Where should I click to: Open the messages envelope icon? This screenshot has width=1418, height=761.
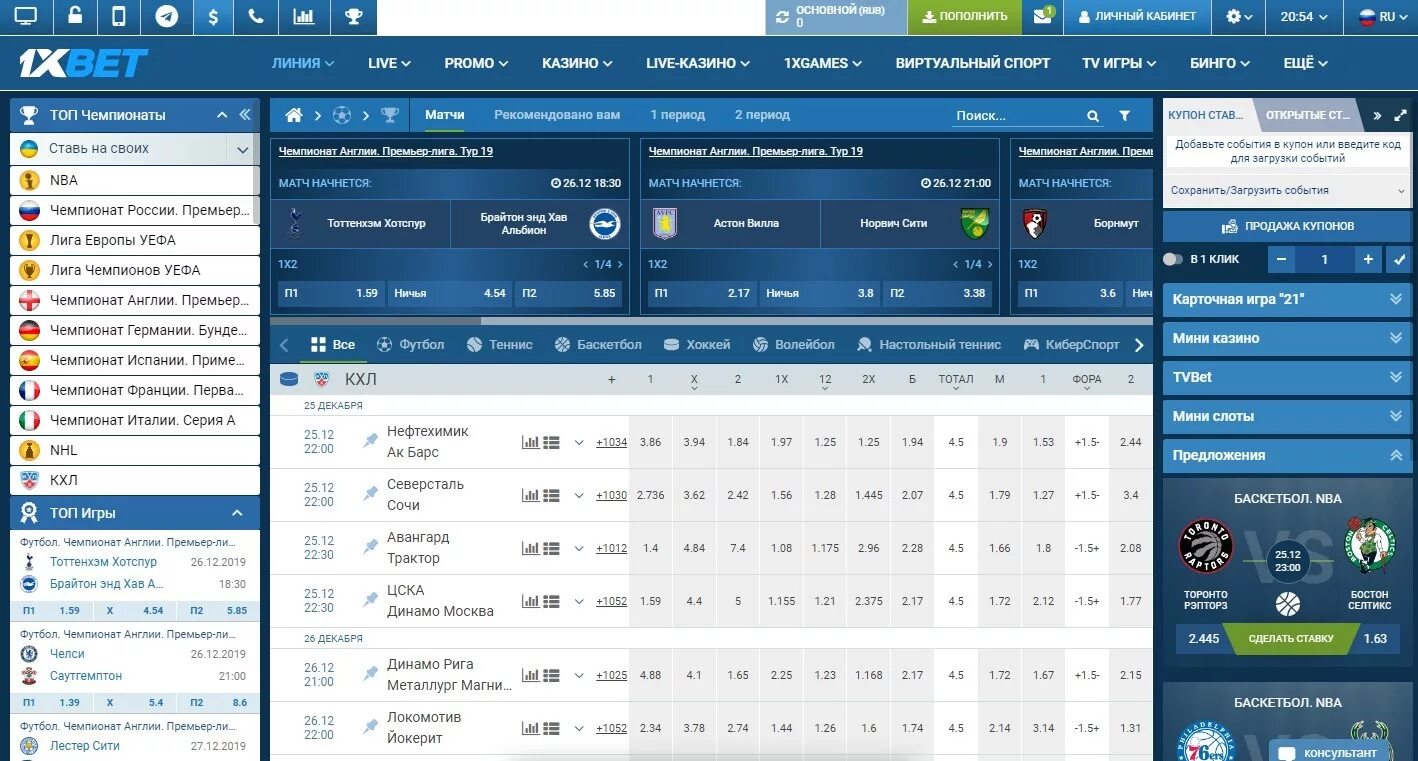(x=1043, y=15)
